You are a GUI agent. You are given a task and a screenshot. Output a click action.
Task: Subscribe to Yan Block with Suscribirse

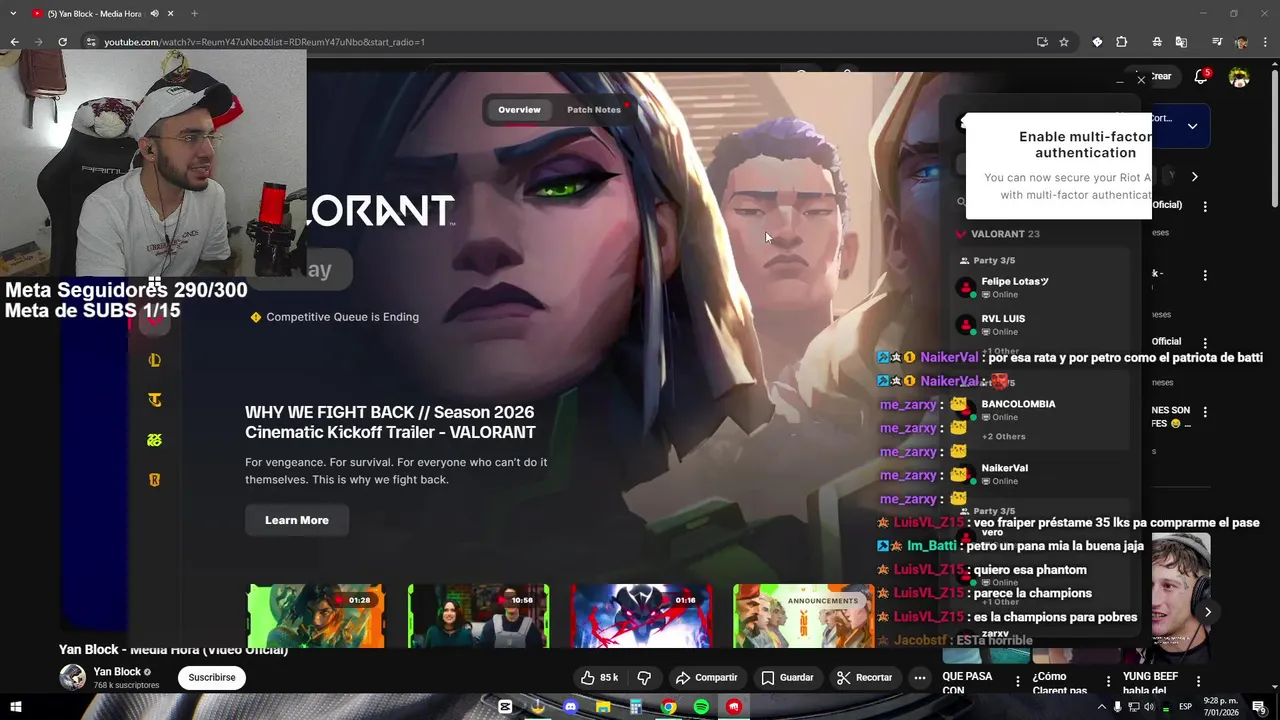click(212, 677)
